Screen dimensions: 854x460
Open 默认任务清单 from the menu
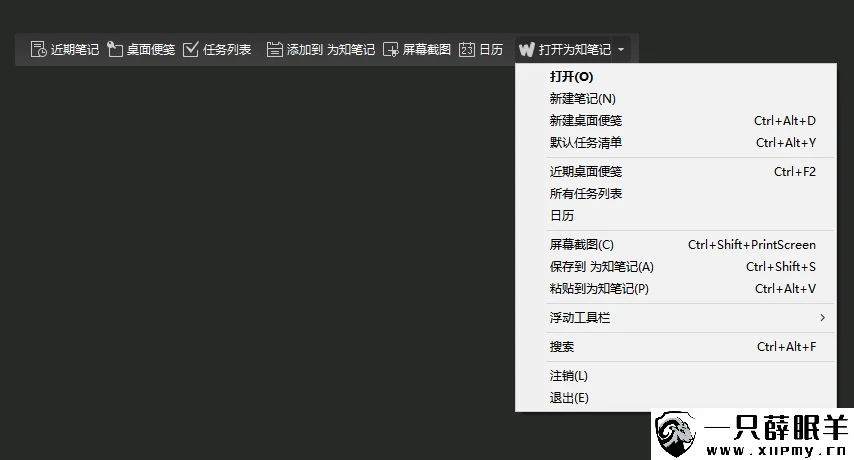(676, 143)
